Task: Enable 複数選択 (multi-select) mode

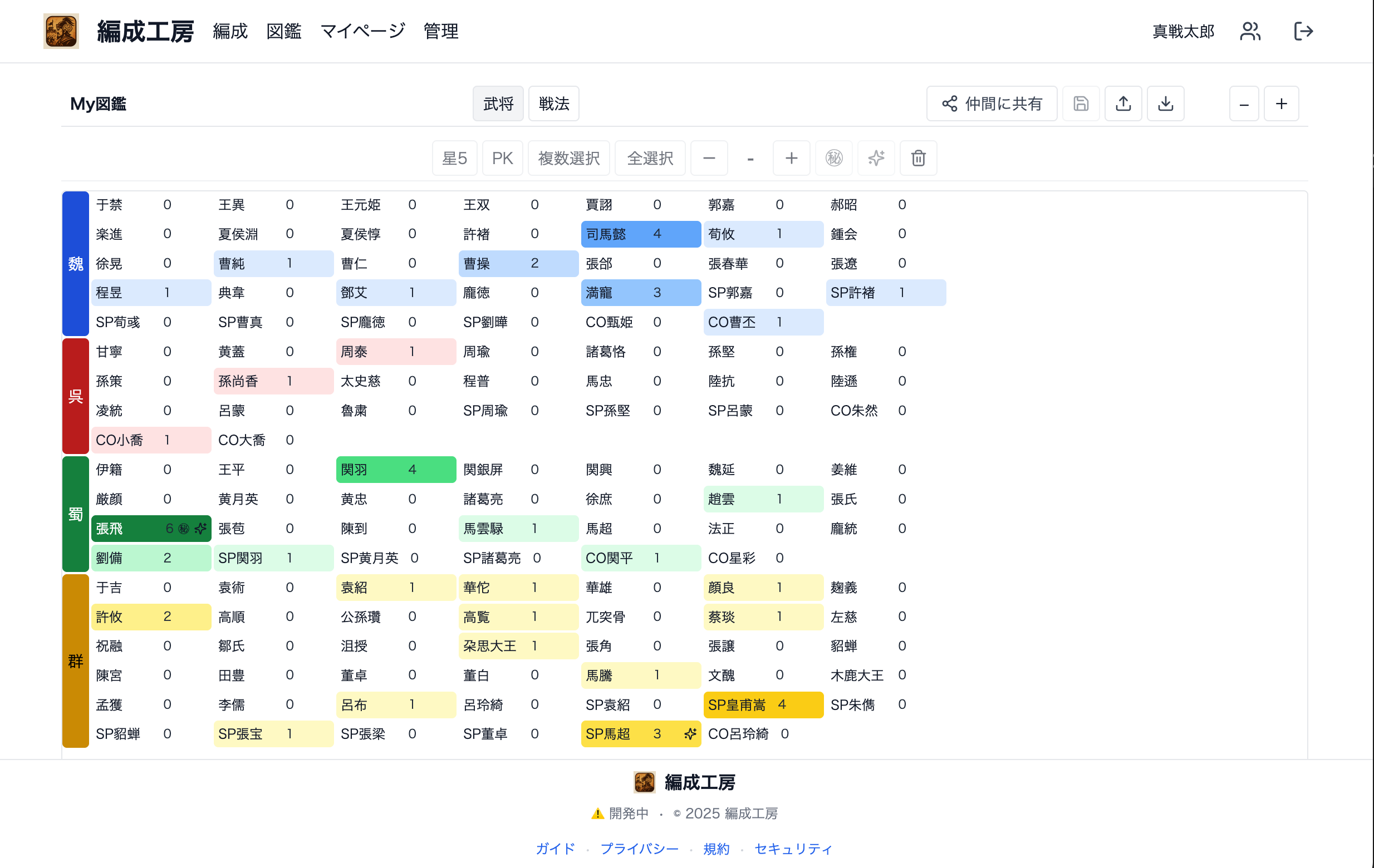Action: (568, 158)
